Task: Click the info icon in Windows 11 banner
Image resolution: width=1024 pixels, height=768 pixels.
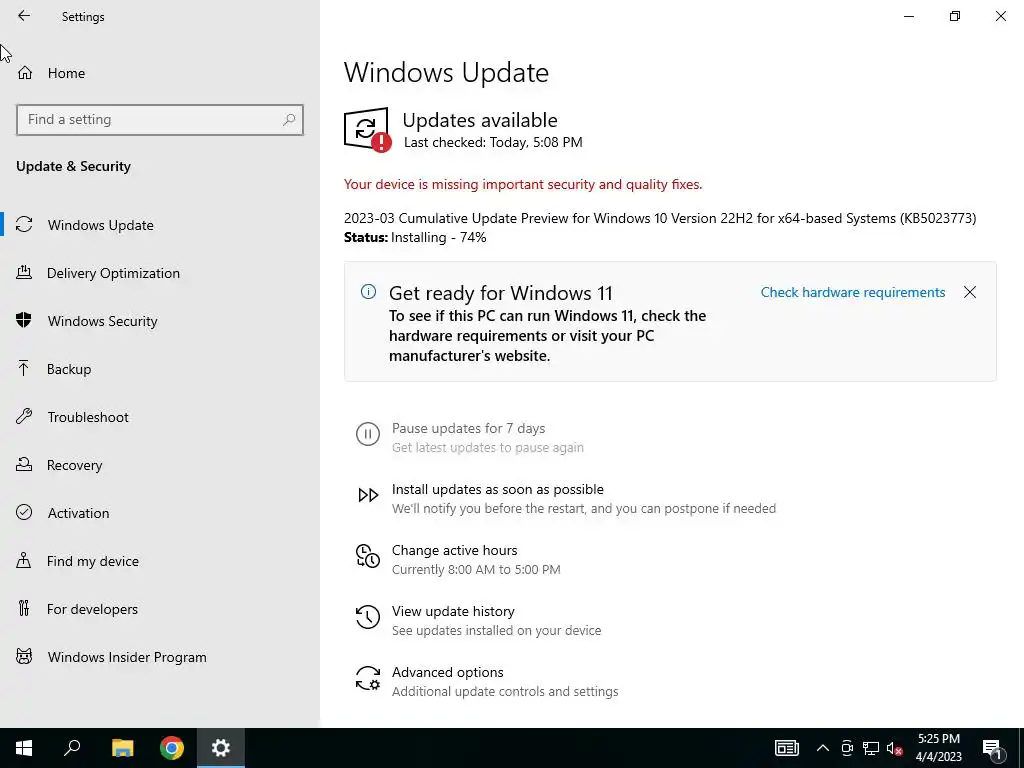Action: tap(368, 292)
